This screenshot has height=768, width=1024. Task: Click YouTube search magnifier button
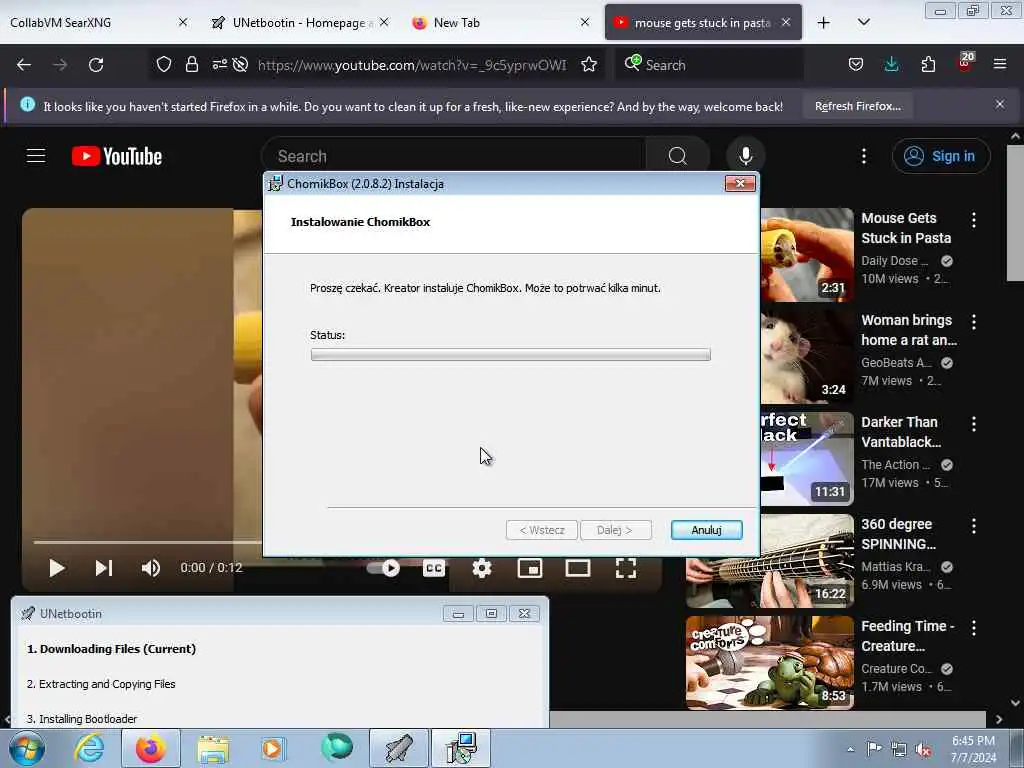677,156
